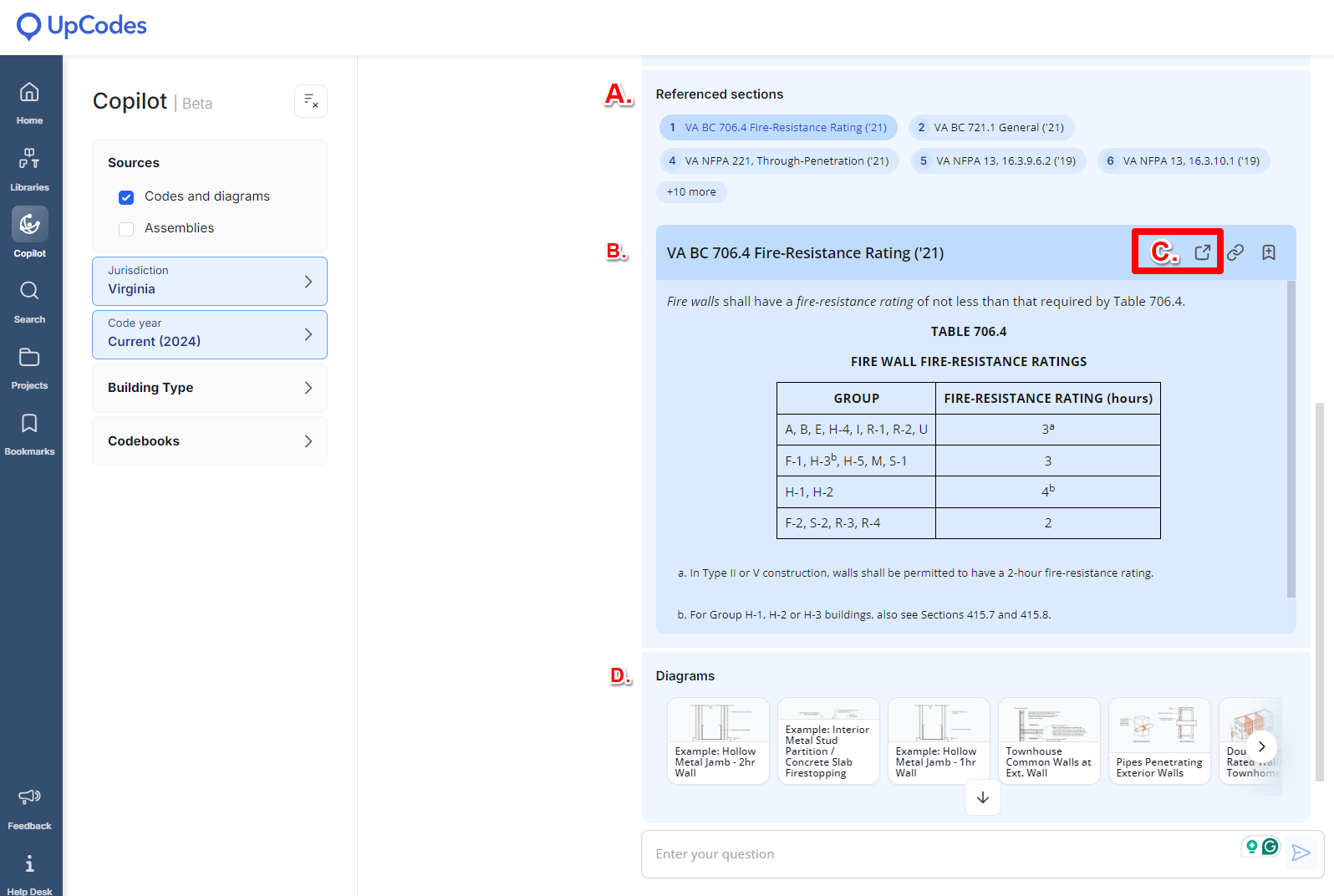
Task: Click the page scrollbar on the right edge
Action: pyautogui.click(x=1320, y=591)
